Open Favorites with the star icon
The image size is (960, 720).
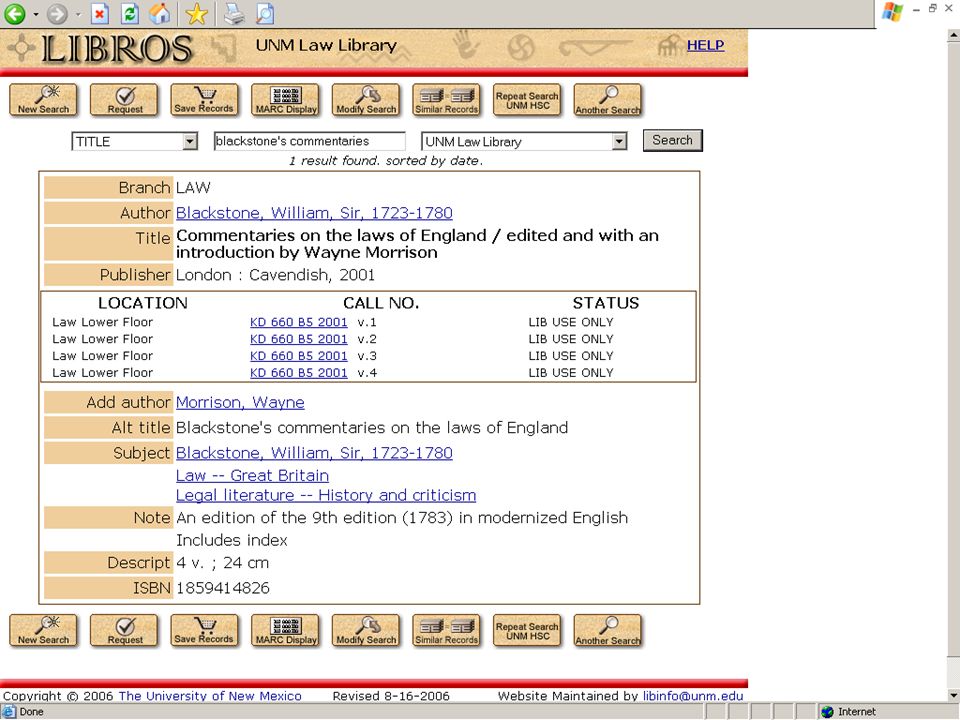[x=197, y=13]
